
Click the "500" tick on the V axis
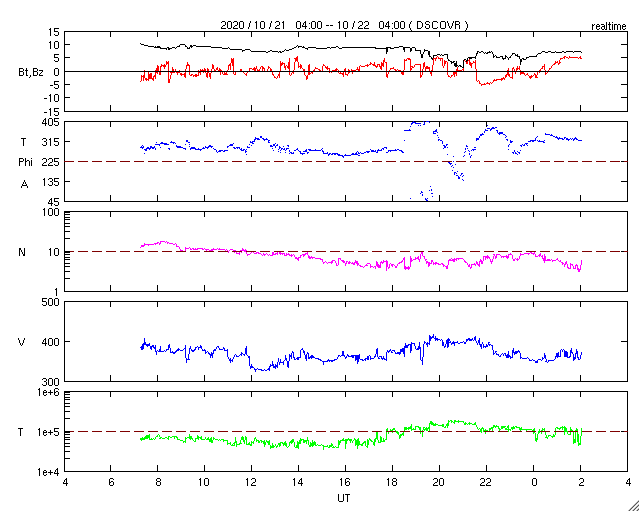(52, 302)
